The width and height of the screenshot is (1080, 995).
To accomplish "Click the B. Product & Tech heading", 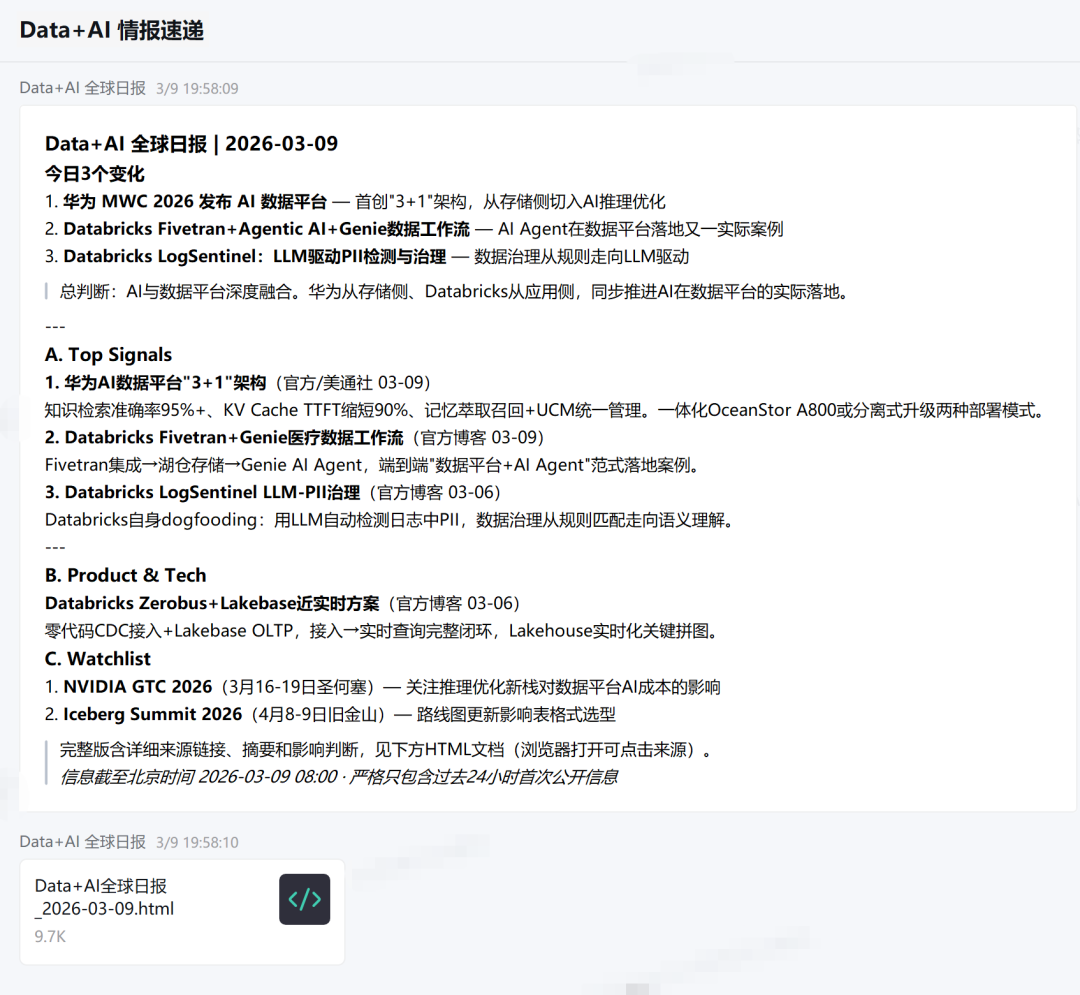I will [x=125, y=576].
